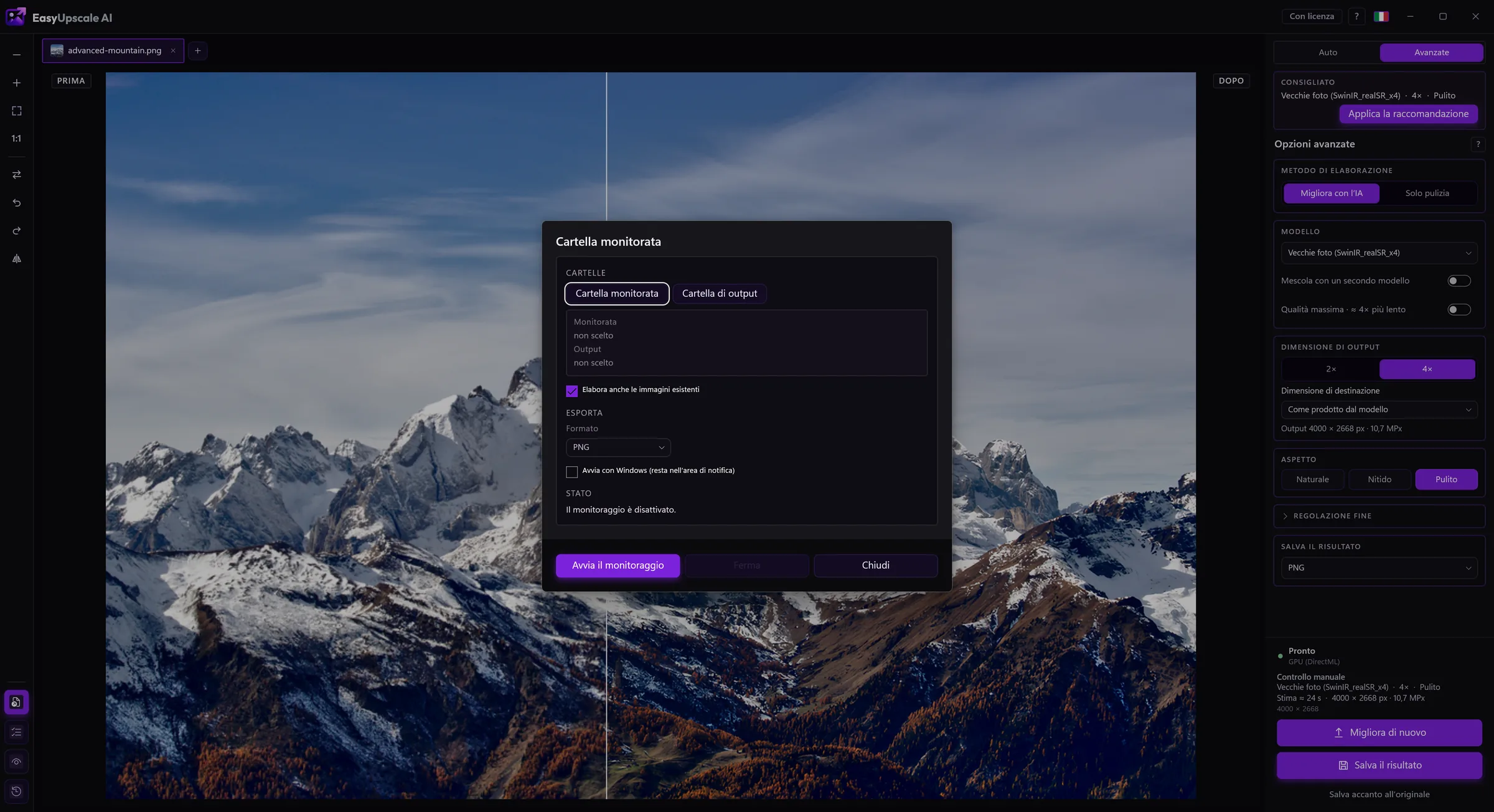Viewport: 1494px width, 812px height.
Task: Uncheck 'Elabora anche le immagini esistenti'
Action: (x=571, y=391)
